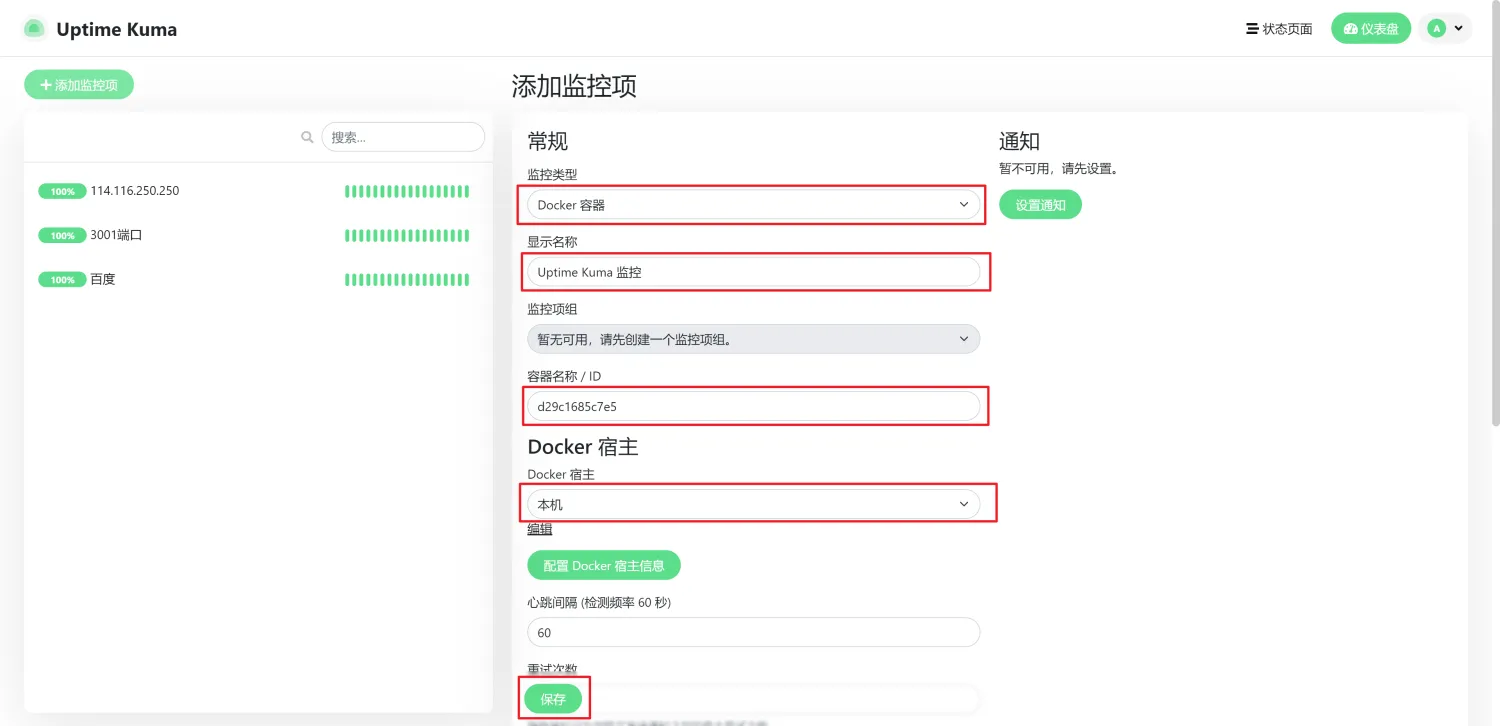Click the 100% badge for 百度
This screenshot has height=726, width=1500.
[62, 280]
